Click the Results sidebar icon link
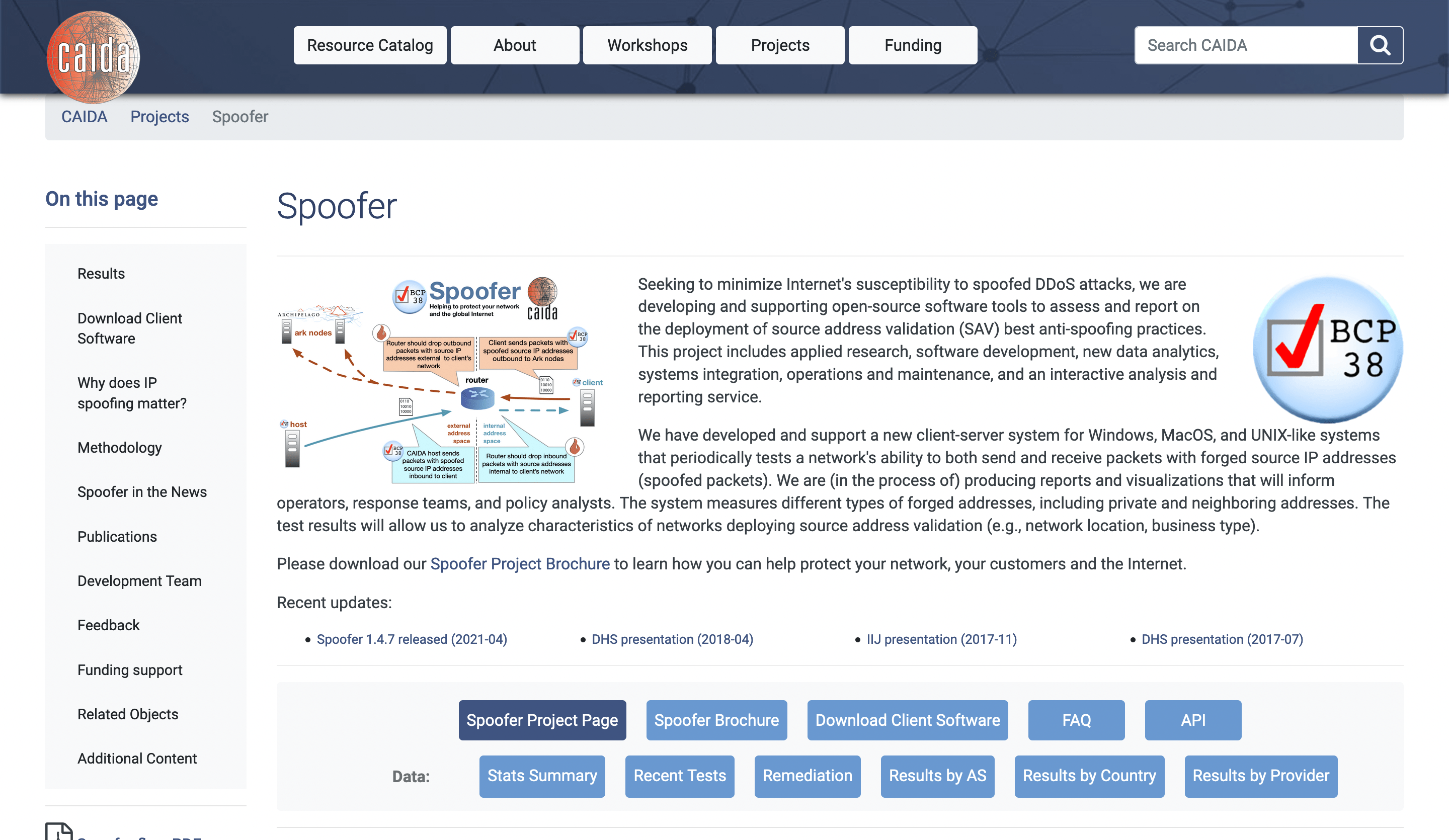 click(x=101, y=273)
